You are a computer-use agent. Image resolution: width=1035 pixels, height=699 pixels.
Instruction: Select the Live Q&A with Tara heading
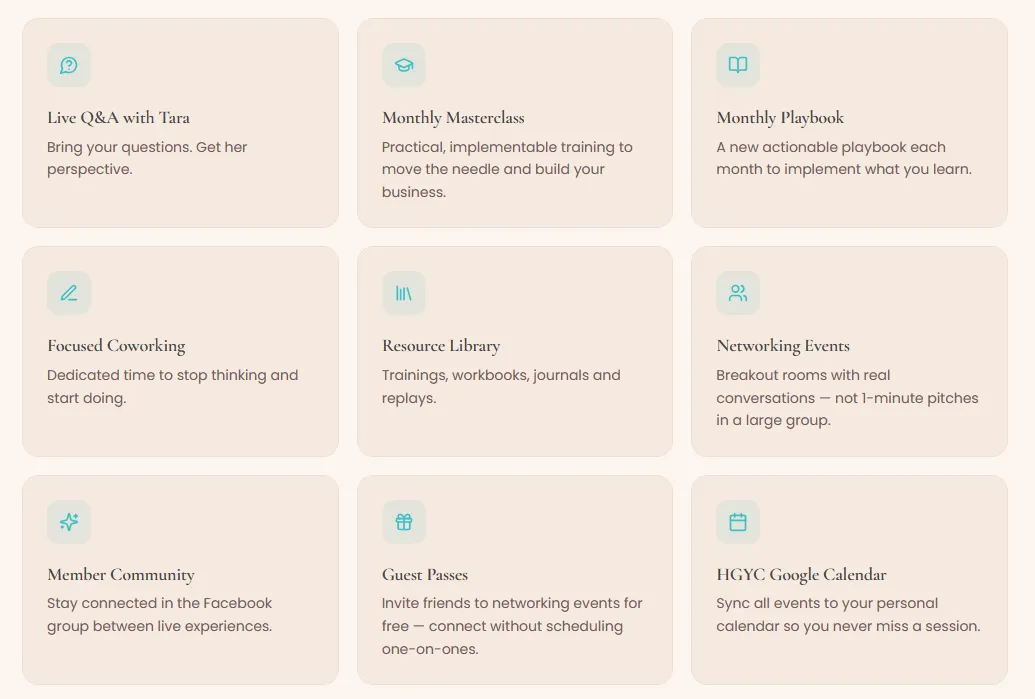[x=118, y=117]
